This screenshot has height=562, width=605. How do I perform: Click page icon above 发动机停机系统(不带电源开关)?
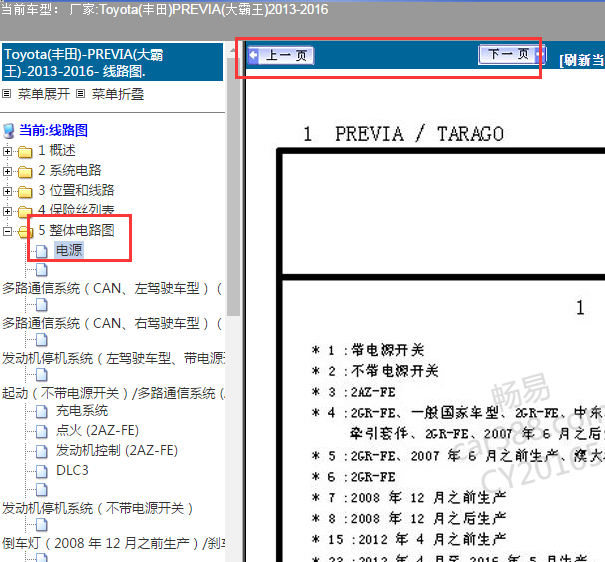click(41, 490)
